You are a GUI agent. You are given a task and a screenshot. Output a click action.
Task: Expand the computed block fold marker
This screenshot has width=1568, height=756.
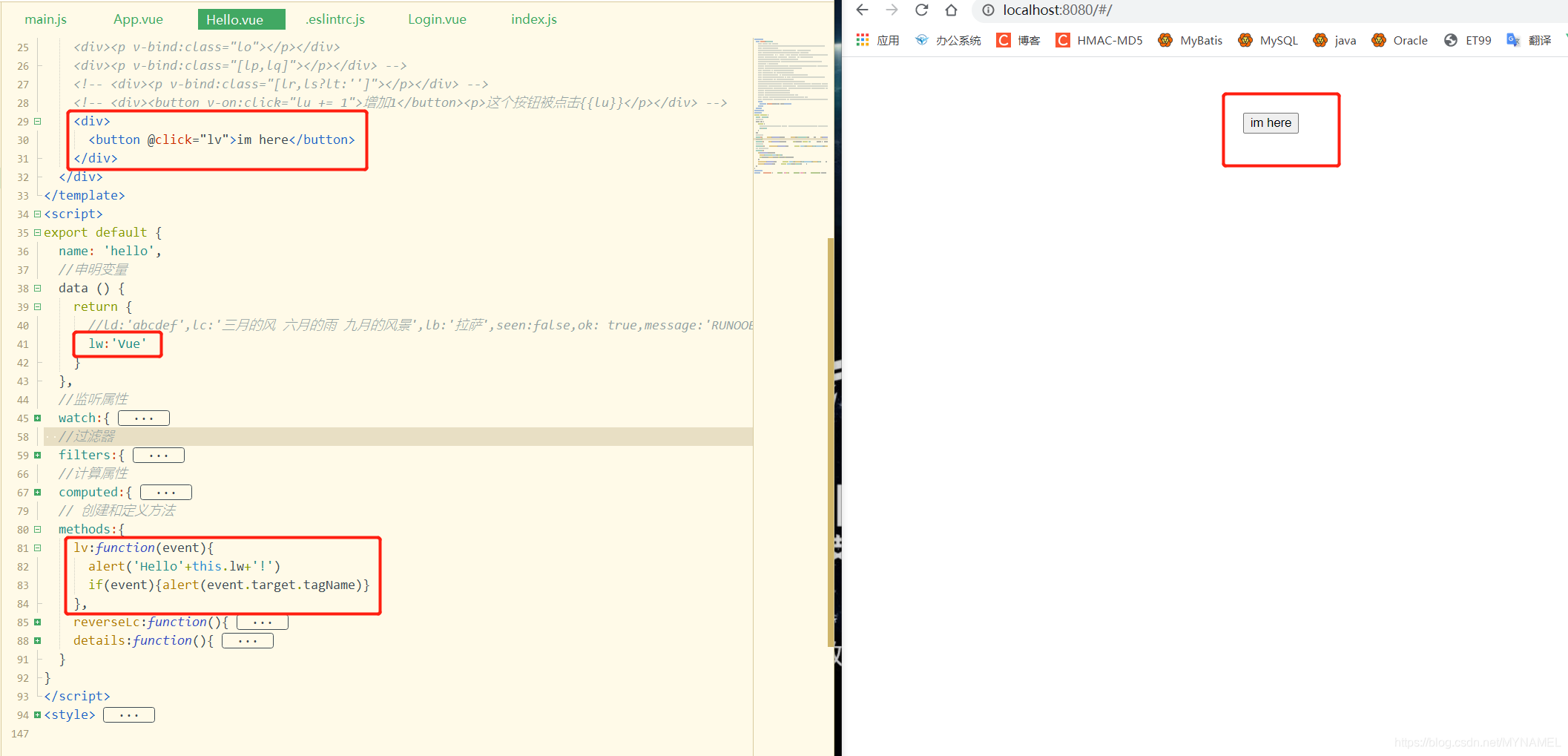[x=38, y=492]
